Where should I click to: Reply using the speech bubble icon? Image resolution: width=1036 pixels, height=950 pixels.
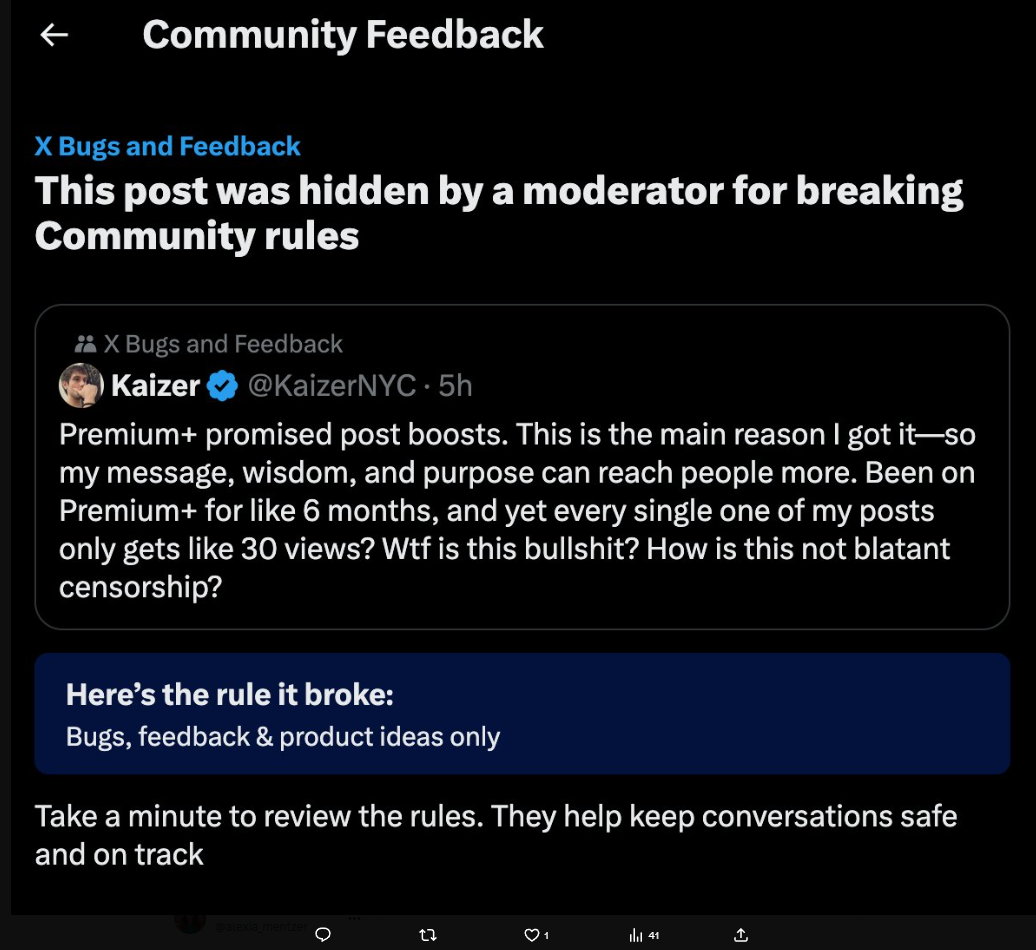point(323,934)
